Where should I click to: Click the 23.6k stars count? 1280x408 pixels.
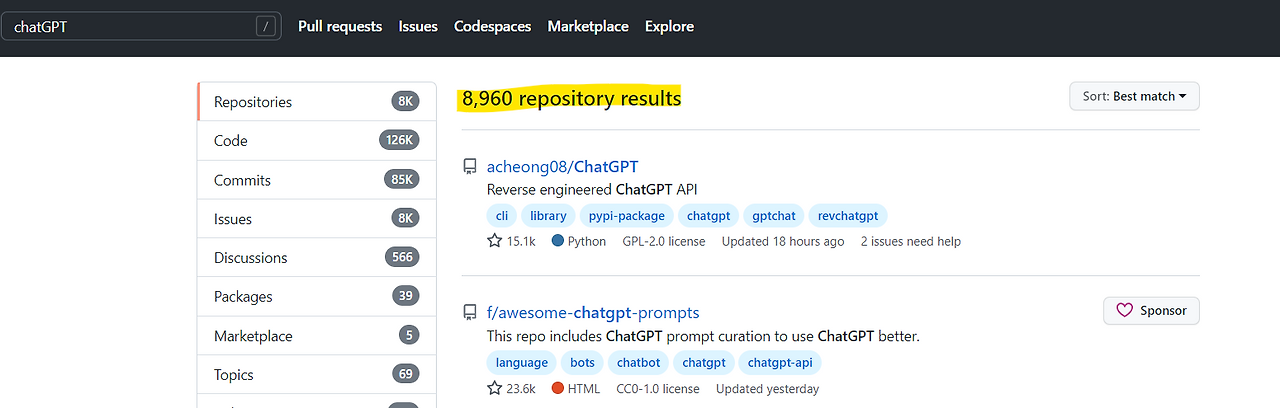(522, 388)
